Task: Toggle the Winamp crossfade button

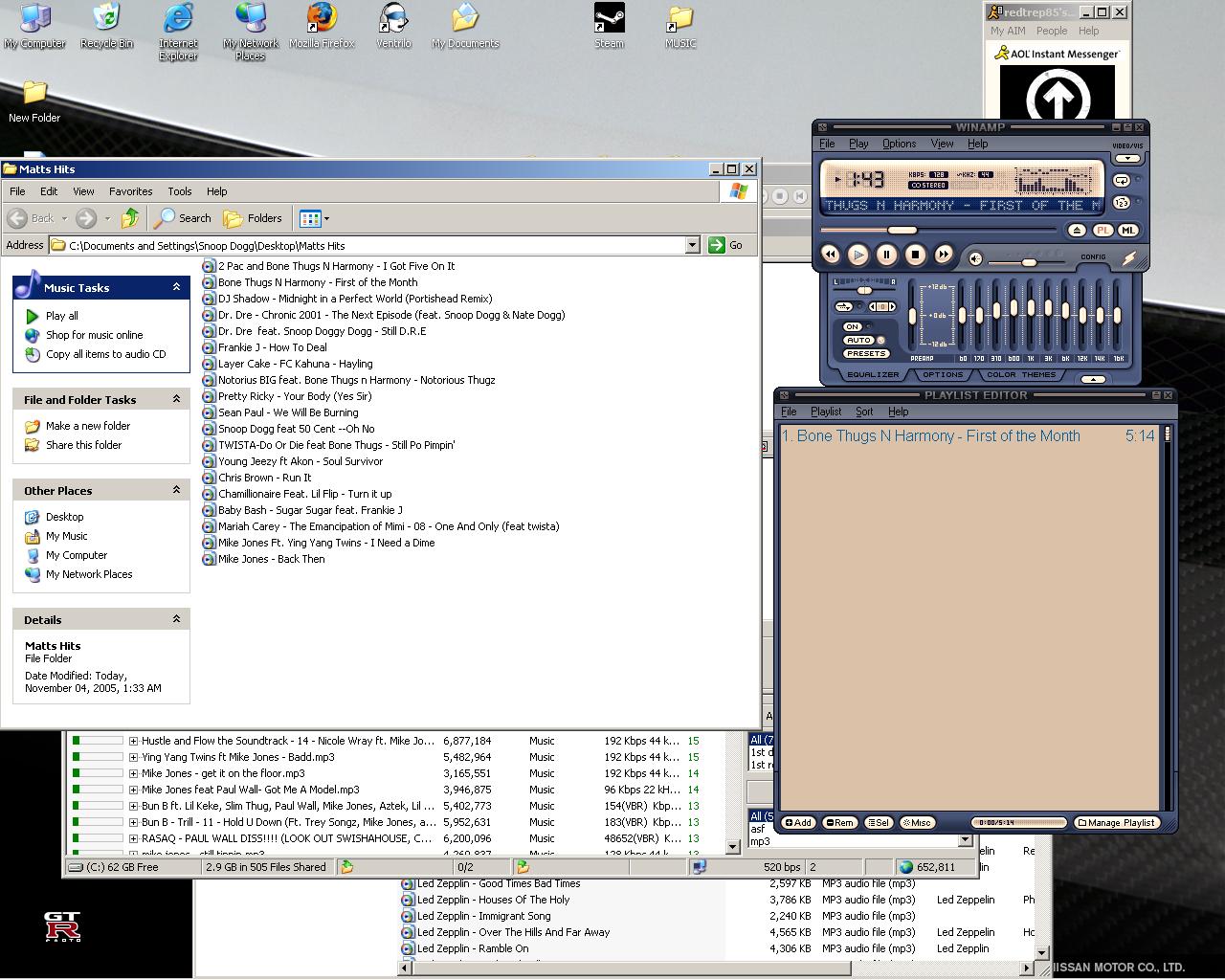Action: (x=844, y=307)
